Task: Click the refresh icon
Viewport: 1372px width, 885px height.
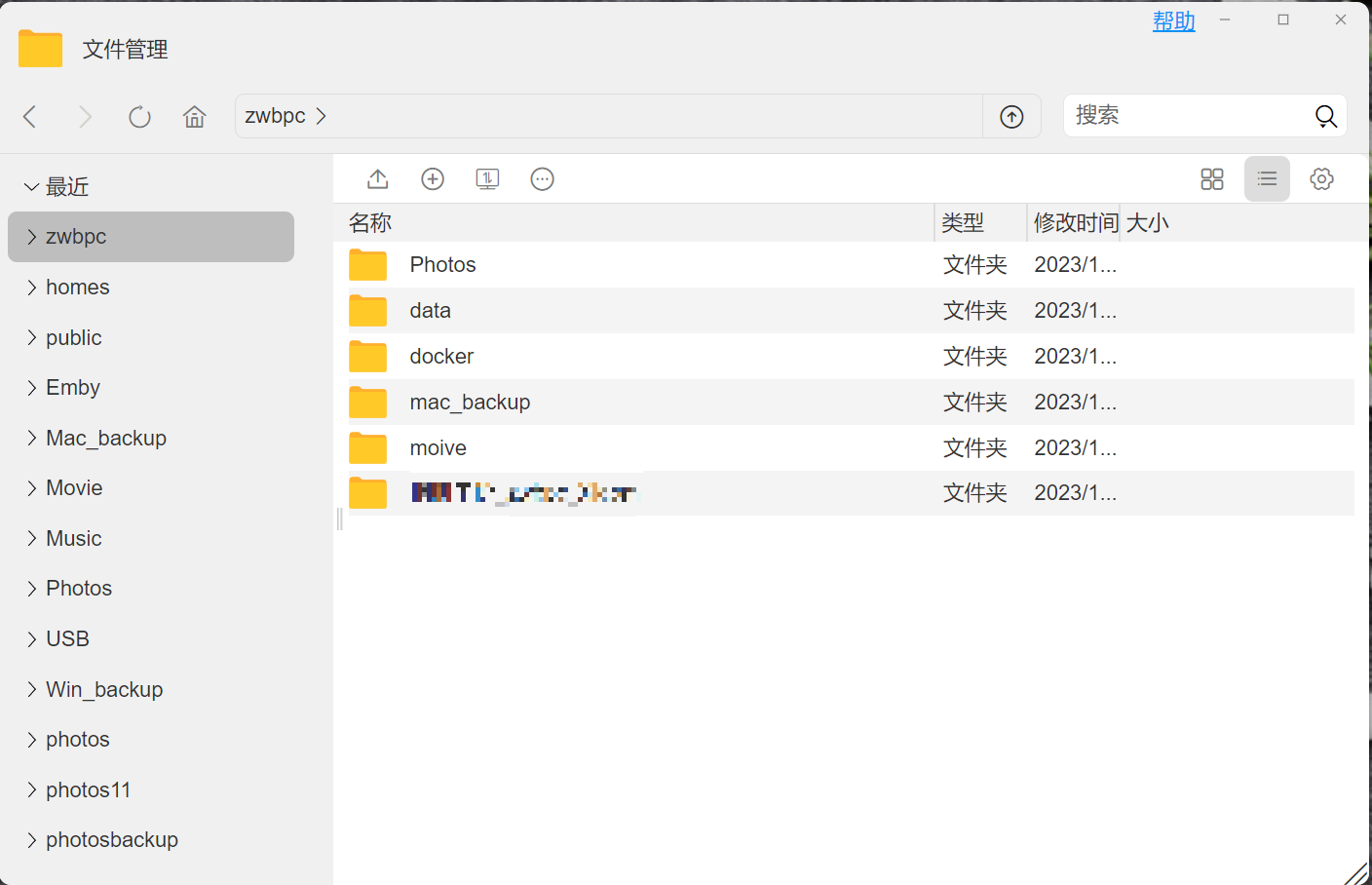Action: [139, 117]
